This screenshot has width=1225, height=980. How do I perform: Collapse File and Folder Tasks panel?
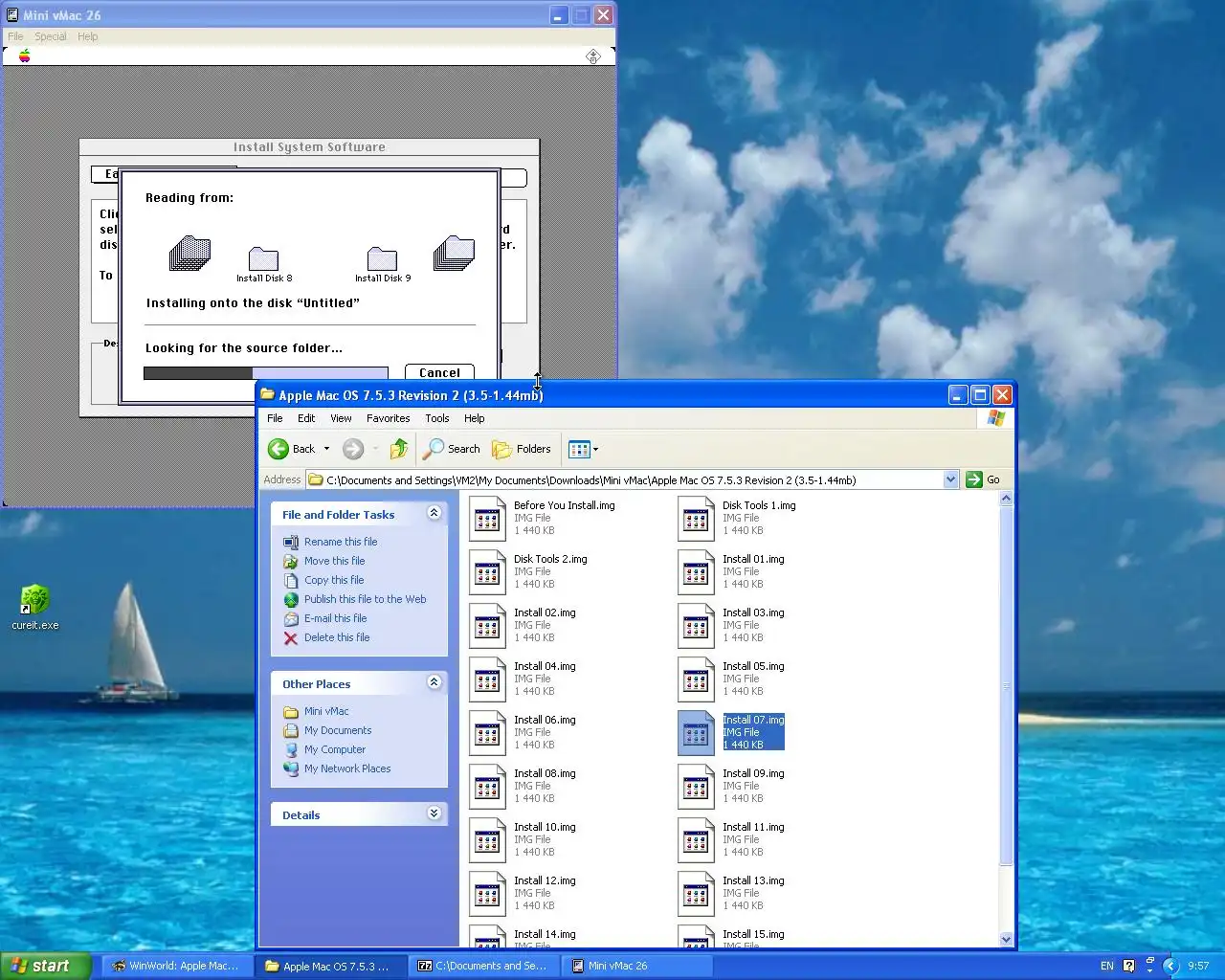pos(434,513)
